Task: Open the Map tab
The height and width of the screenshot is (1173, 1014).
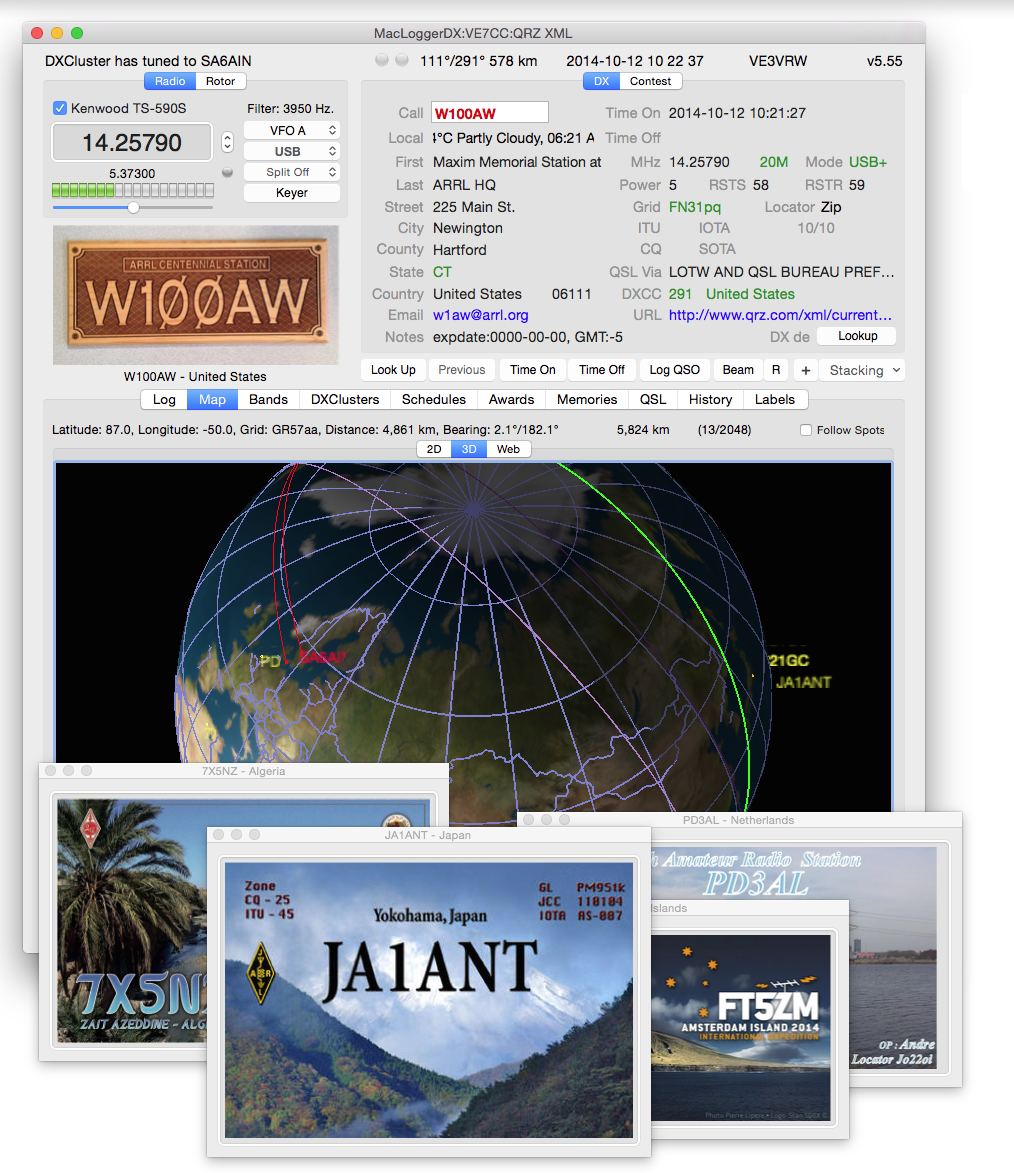Action: 213,399
